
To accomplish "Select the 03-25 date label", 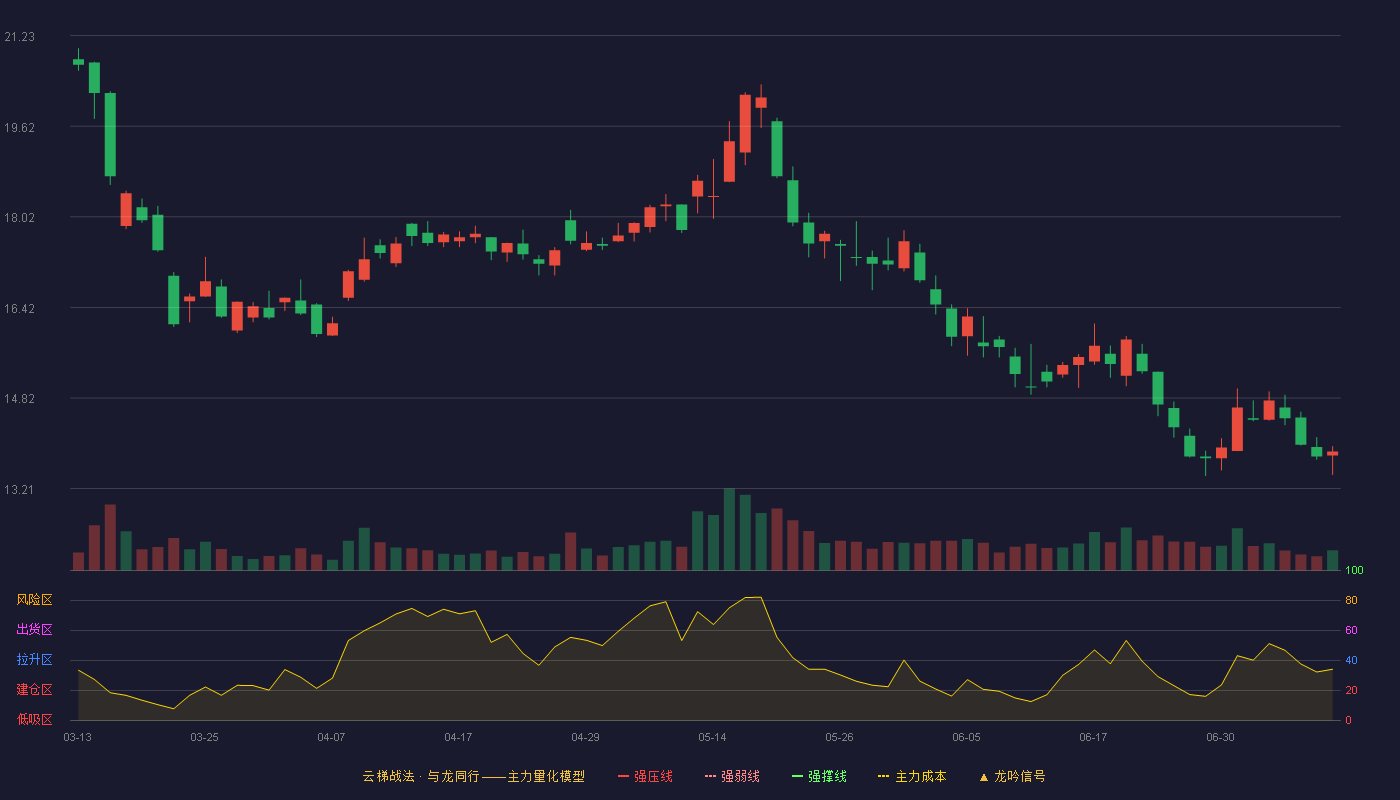I will point(204,737).
